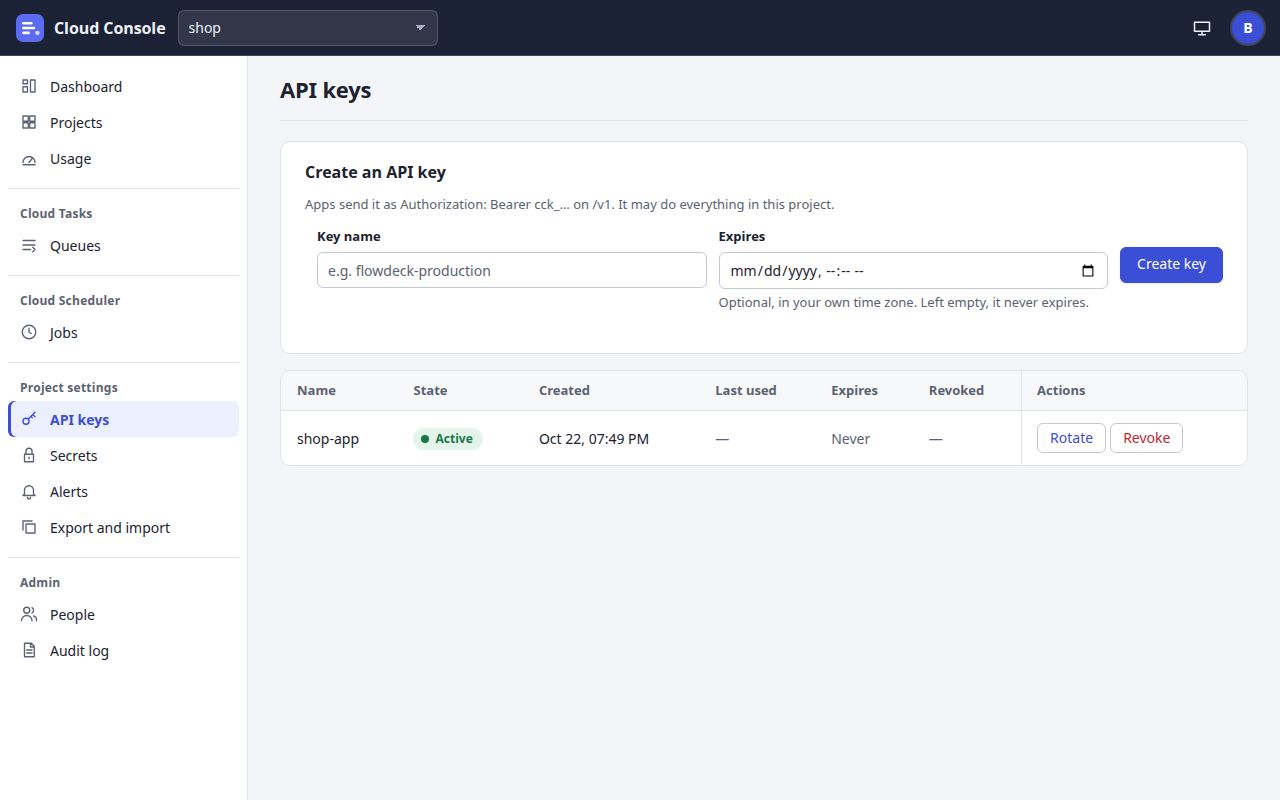
Task: Open the Alerts page
Action: 123,492
